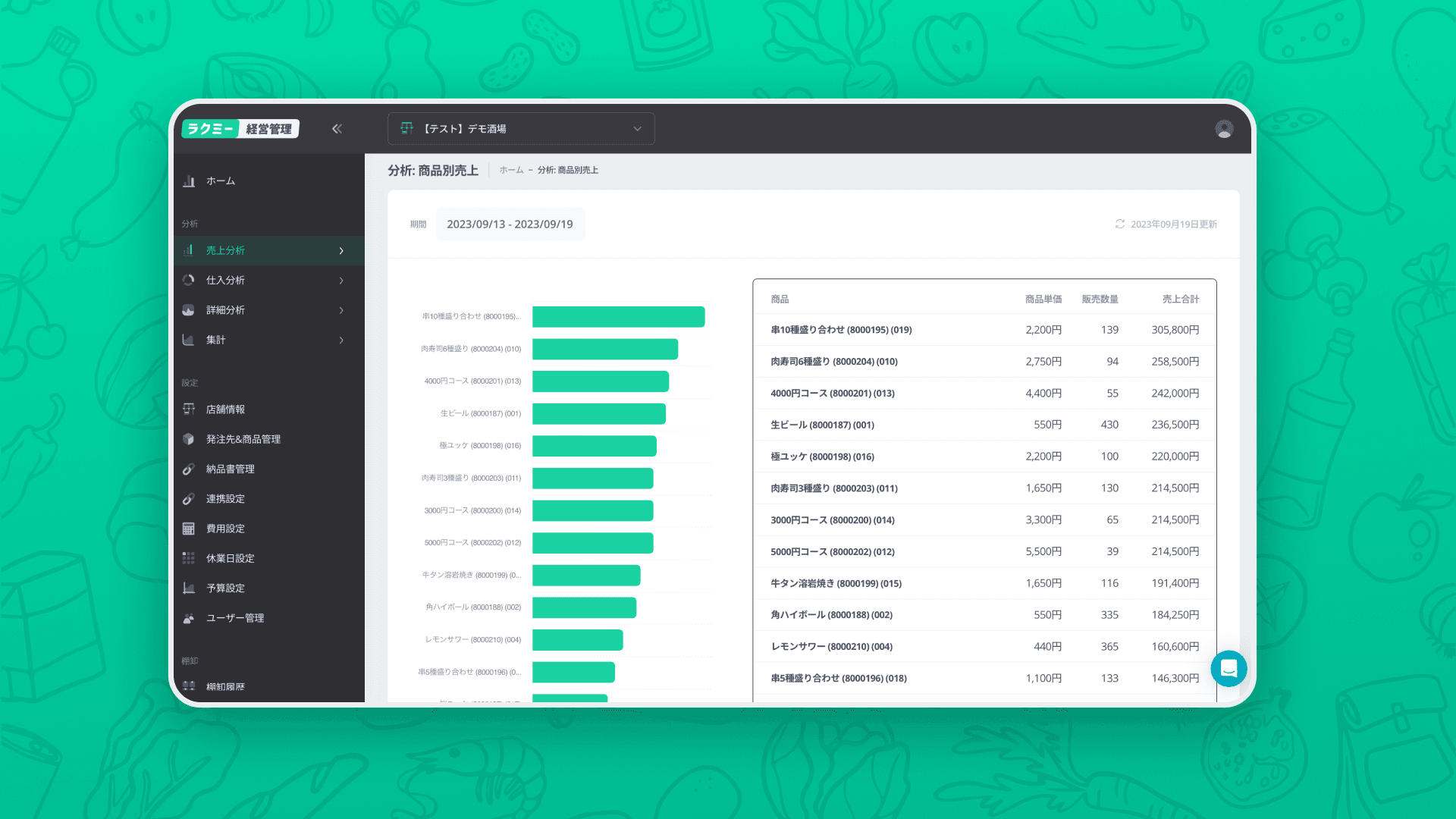Open the chat support bubble

click(x=1228, y=668)
